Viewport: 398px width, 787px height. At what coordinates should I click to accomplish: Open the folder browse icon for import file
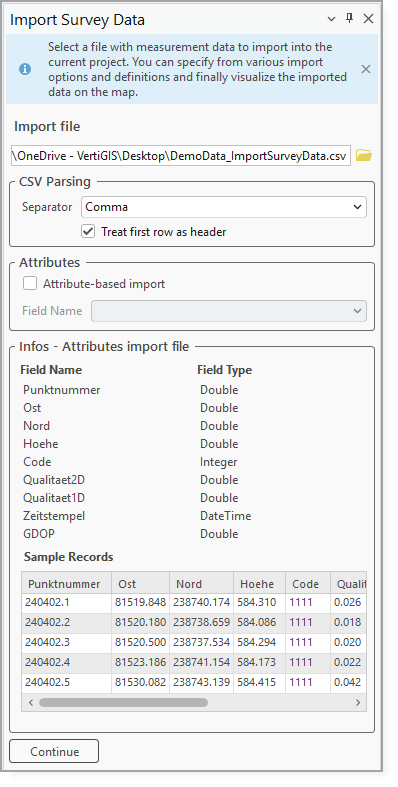363,156
